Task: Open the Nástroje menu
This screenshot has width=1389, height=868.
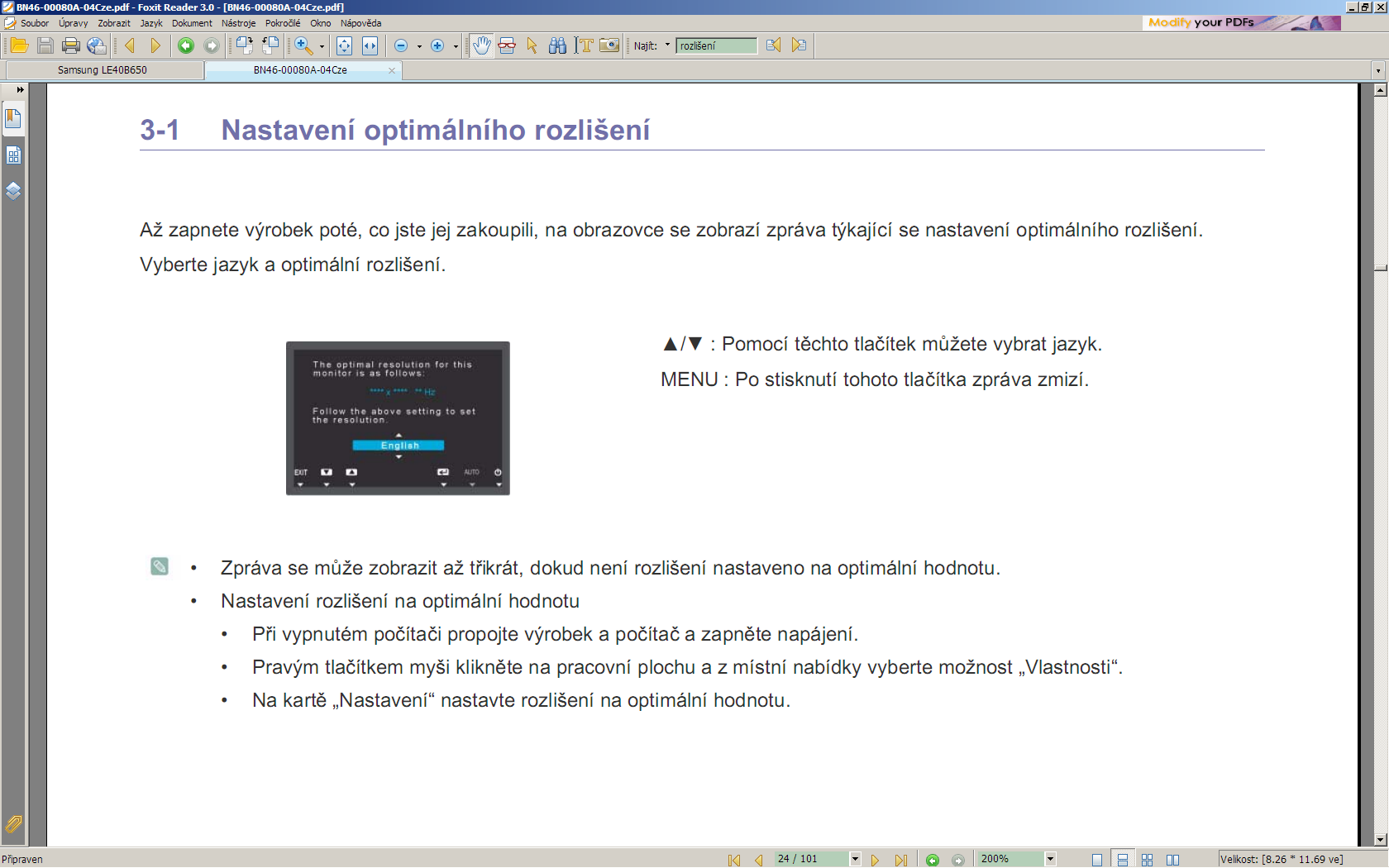Action: point(239,23)
